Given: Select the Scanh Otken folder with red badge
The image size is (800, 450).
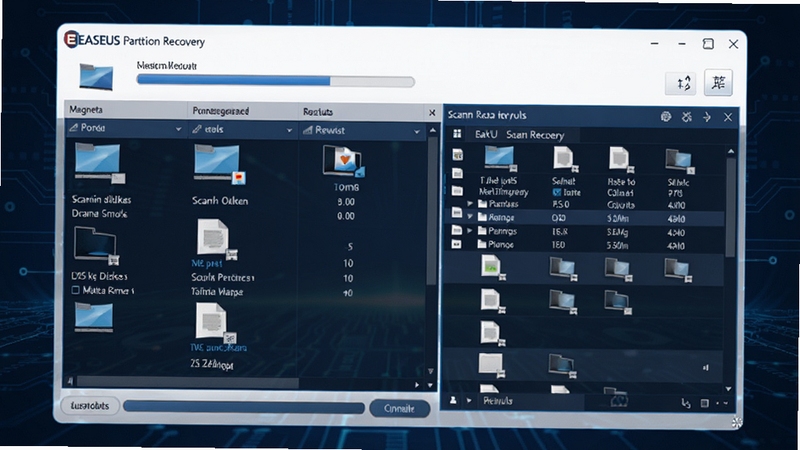Looking at the screenshot, I should [x=219, y=164].
